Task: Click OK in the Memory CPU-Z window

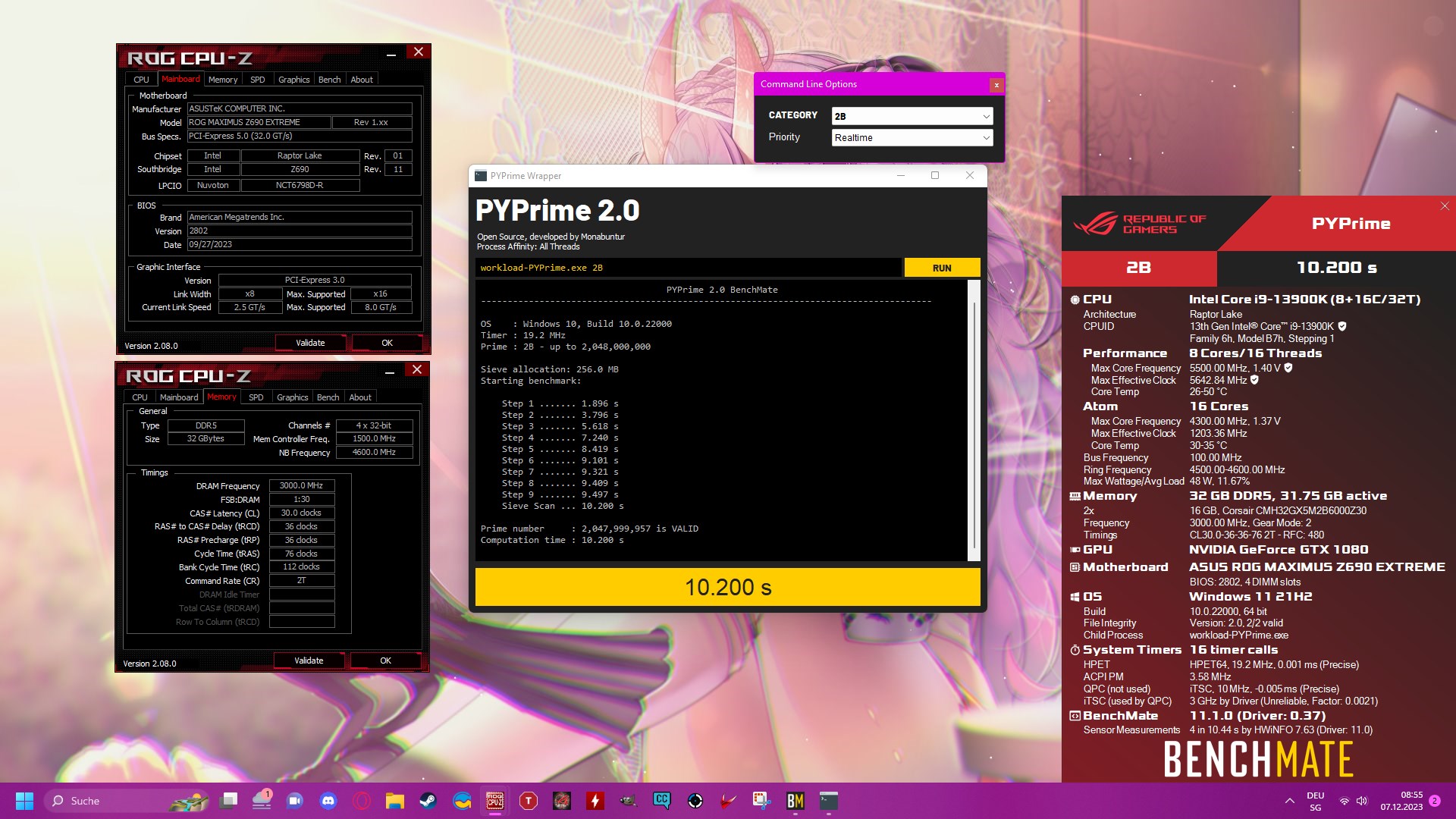Action: coord(385,661)
